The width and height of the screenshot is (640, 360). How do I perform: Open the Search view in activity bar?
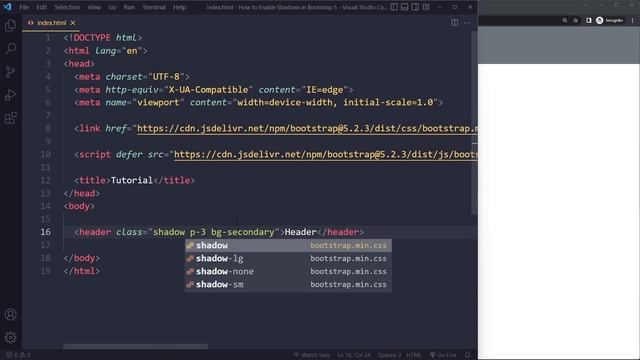point(11,49)
